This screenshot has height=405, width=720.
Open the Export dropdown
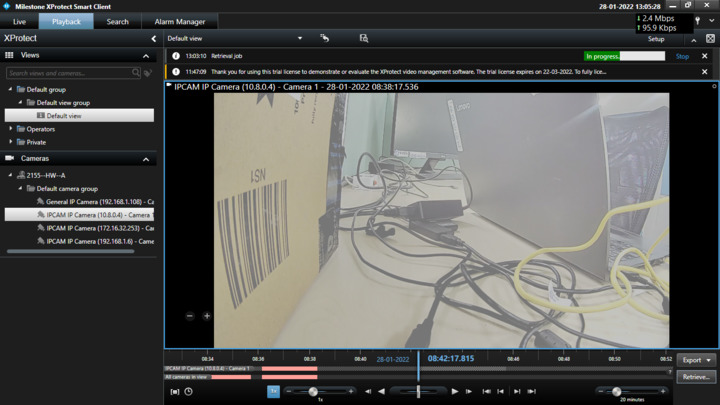point(696,360)
